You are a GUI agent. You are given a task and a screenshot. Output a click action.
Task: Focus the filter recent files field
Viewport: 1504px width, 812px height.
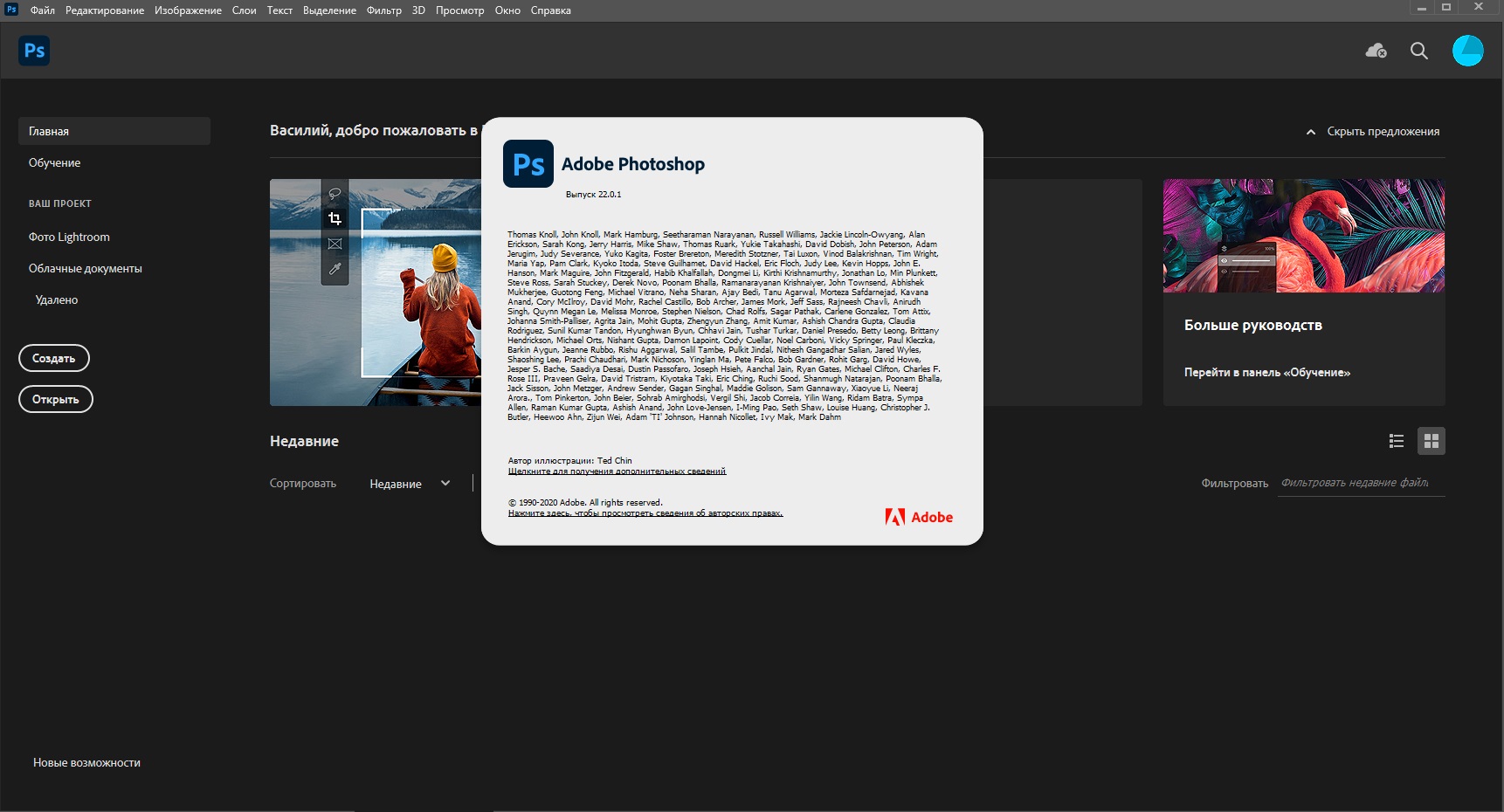pos(1361,483)
